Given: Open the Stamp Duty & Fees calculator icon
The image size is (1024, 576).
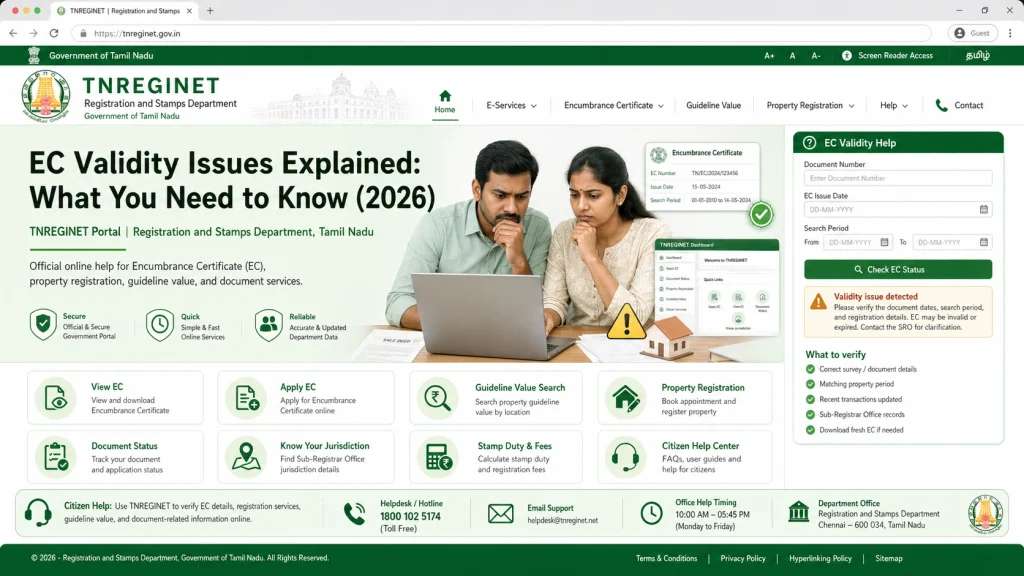Looking at the screenshot, I should (438, 456).
